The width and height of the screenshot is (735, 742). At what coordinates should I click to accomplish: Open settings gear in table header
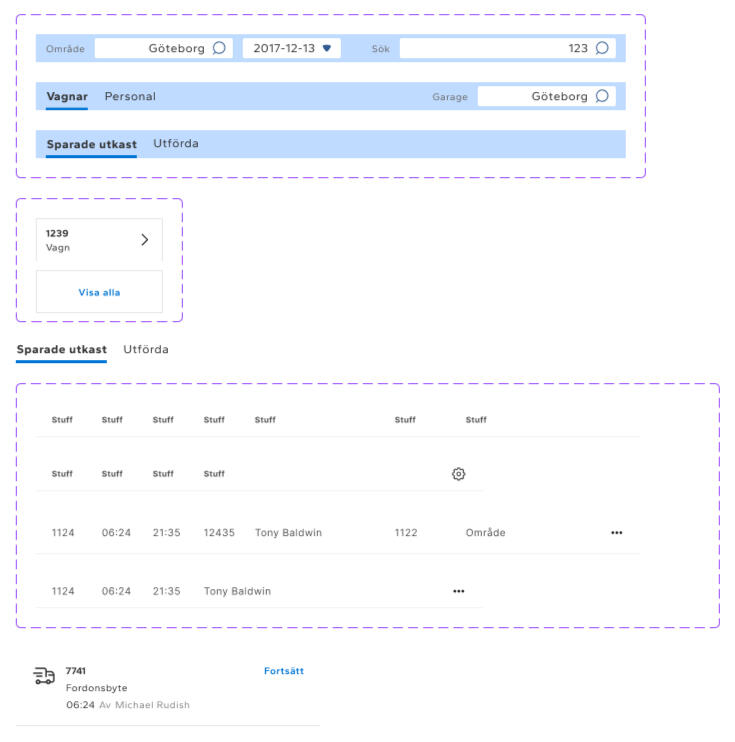coord(459,474)
